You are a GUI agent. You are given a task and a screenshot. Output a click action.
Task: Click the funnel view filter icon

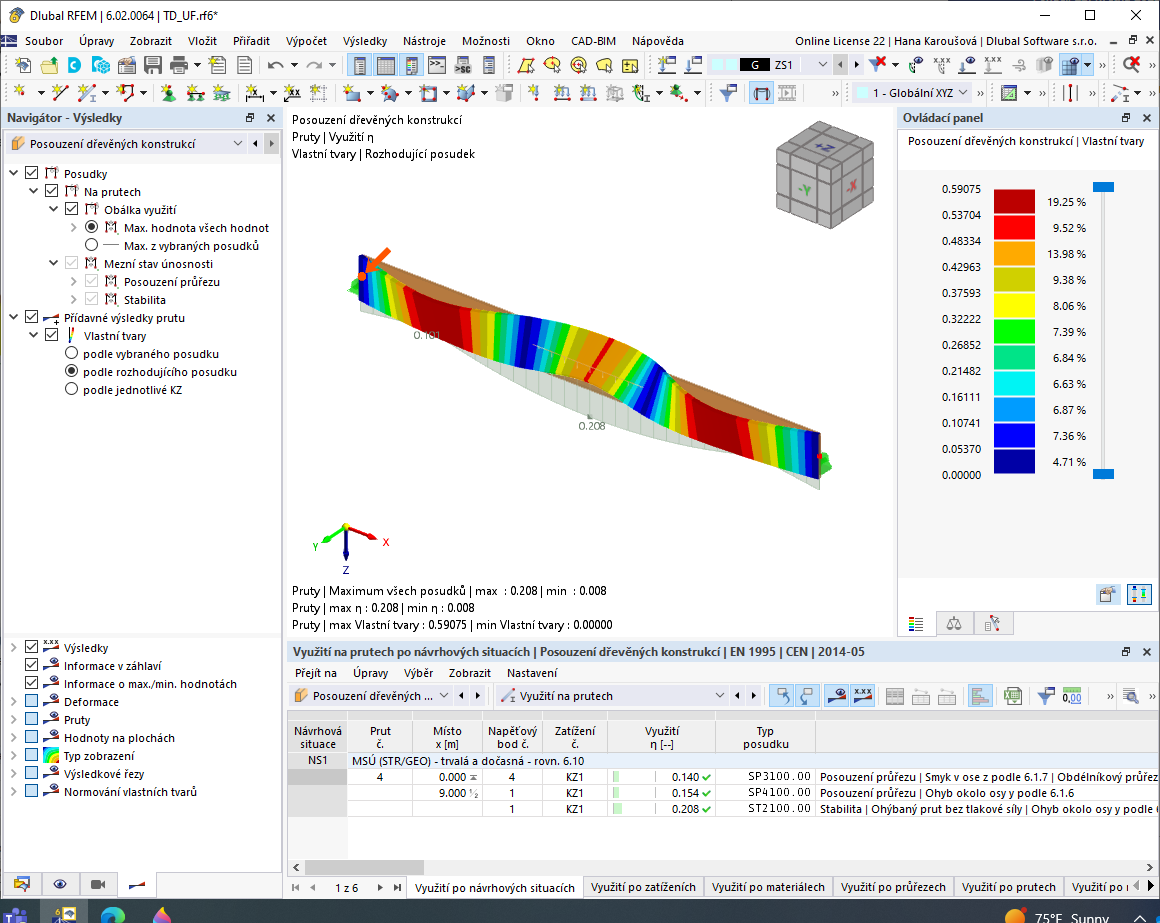728,92
